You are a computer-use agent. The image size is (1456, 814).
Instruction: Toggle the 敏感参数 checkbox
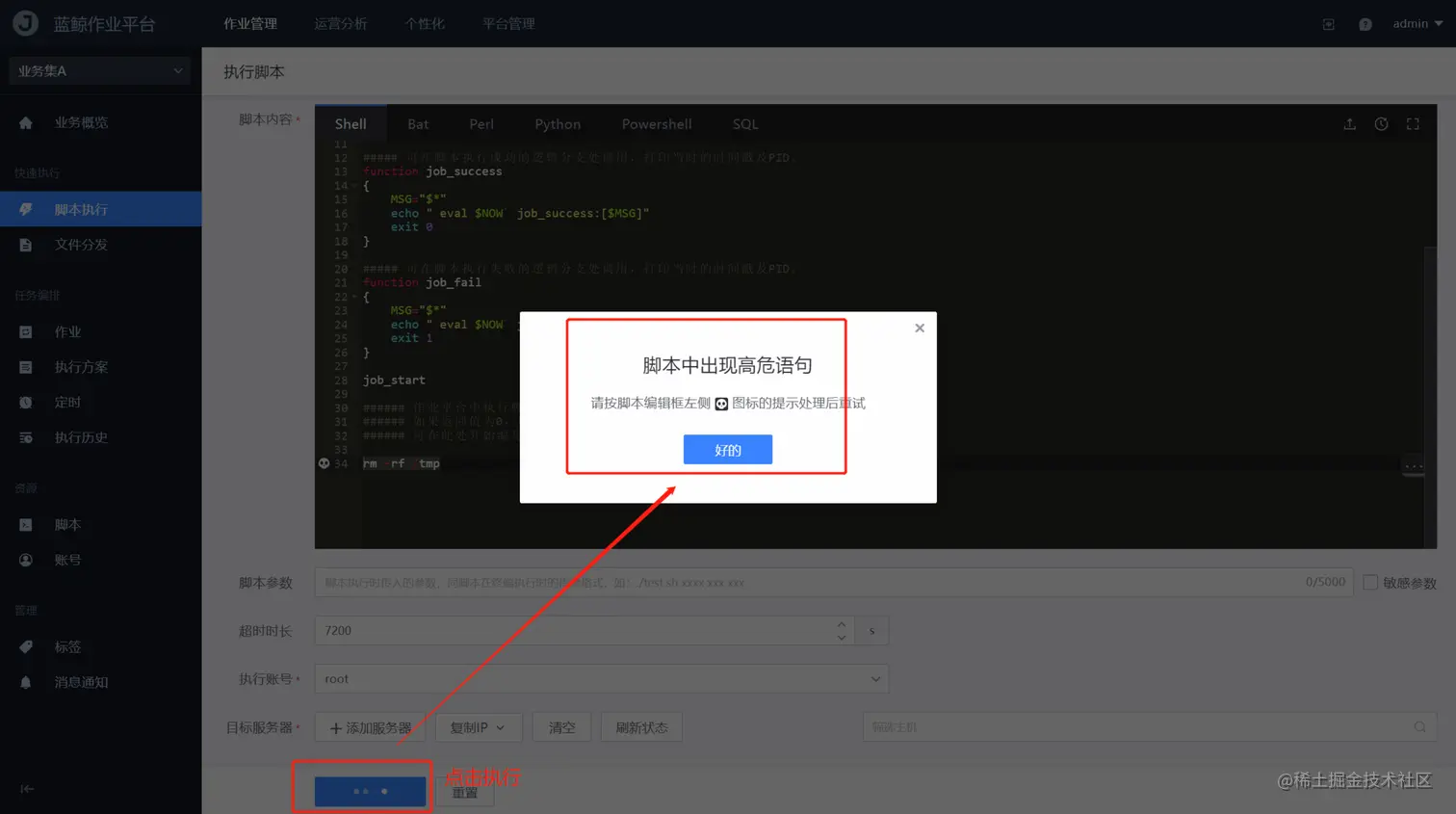1370,583
